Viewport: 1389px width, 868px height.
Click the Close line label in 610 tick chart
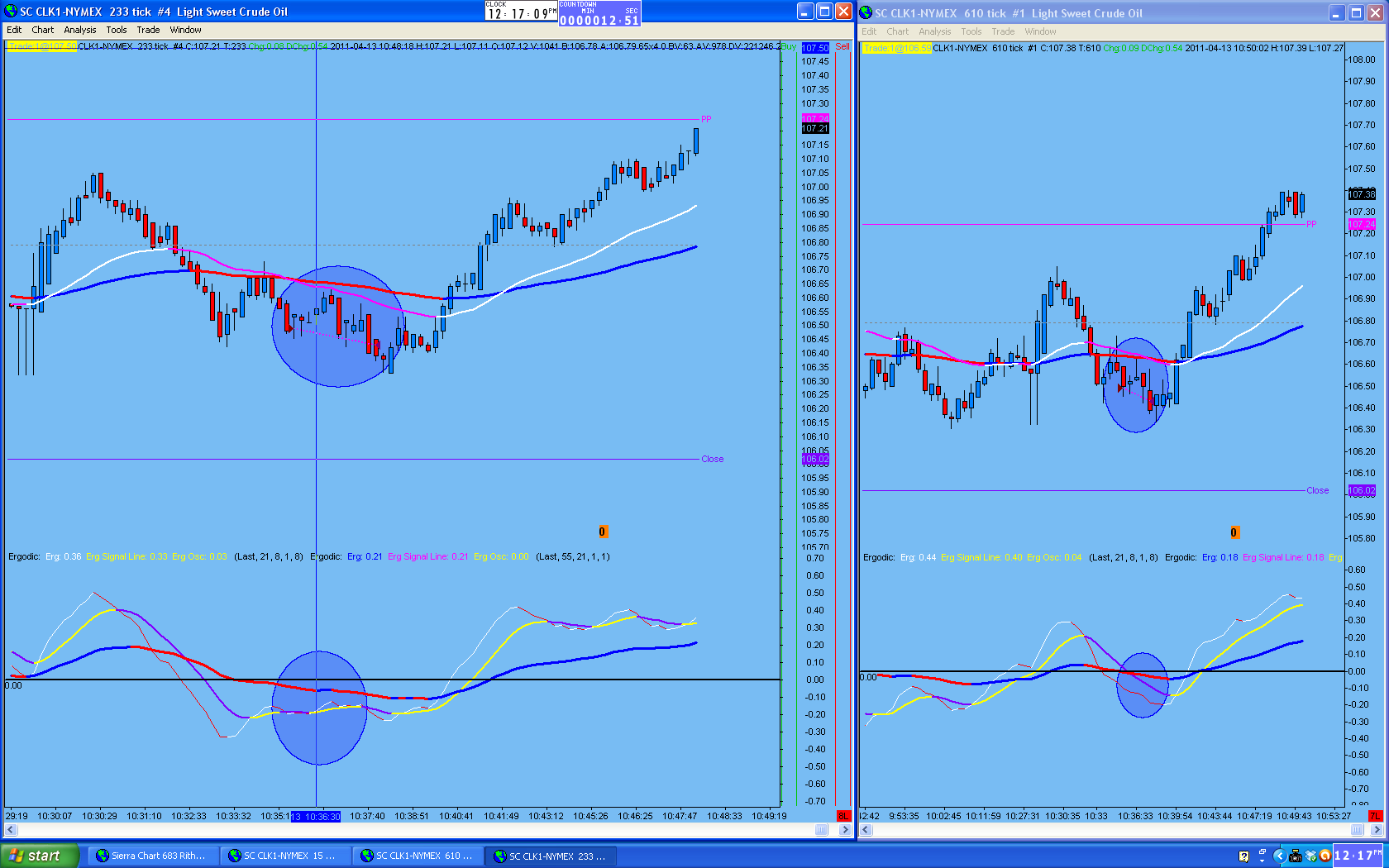click(1317, 490)
